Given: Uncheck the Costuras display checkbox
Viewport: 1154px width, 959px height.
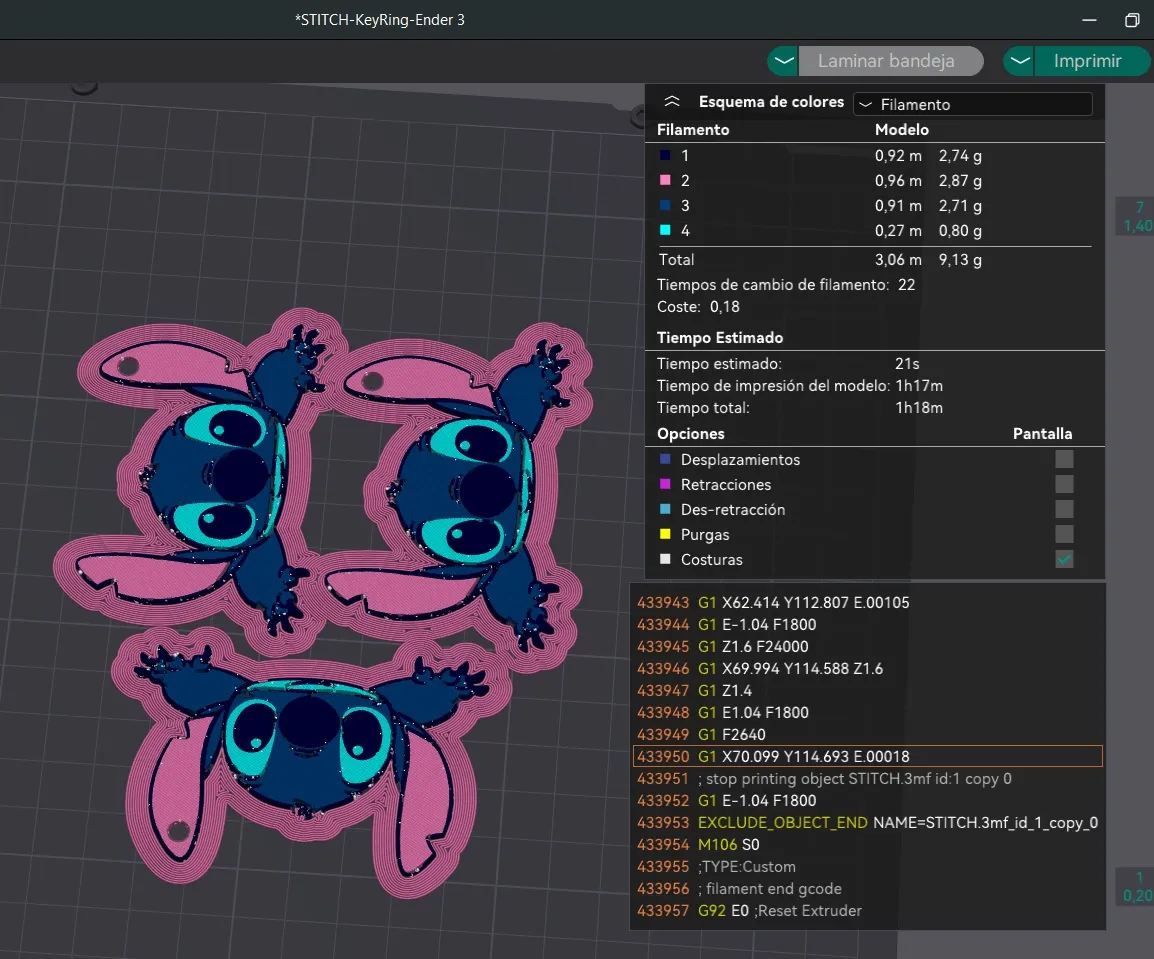Looking at the screenshot, I should click(x=1064, y=559).
